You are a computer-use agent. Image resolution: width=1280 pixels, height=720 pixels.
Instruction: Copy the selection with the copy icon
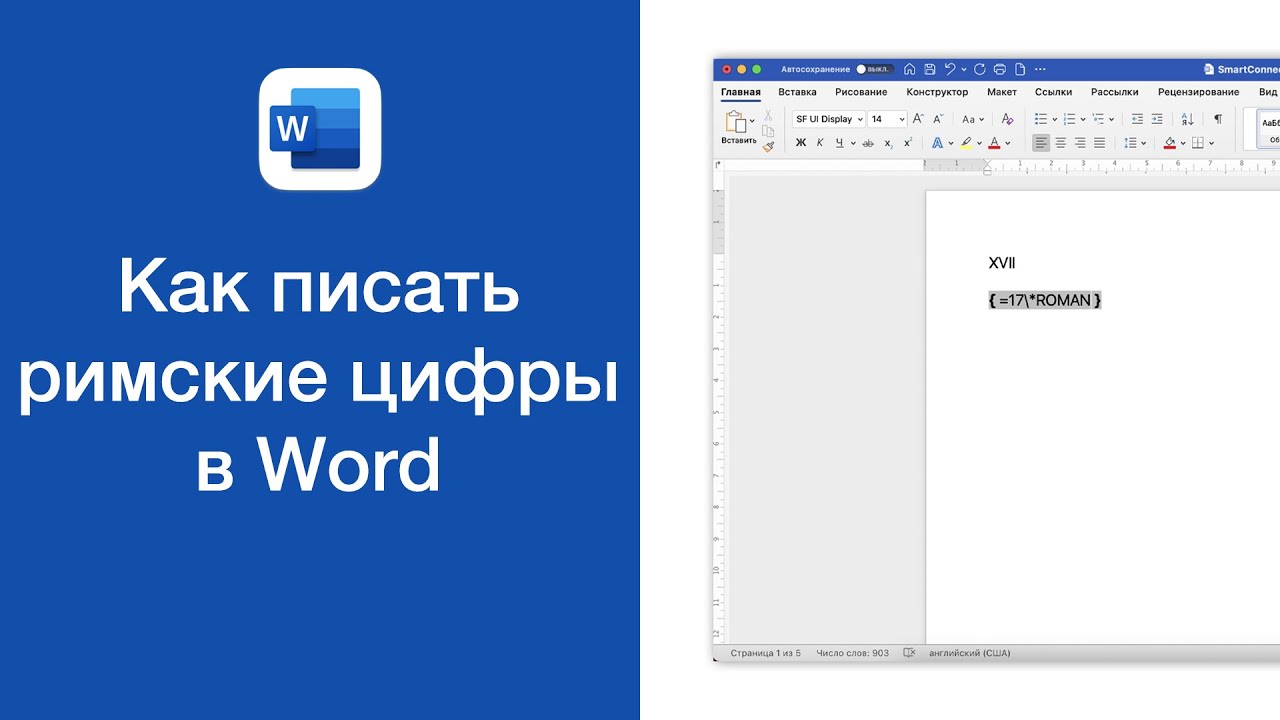[x=768, y=131]
